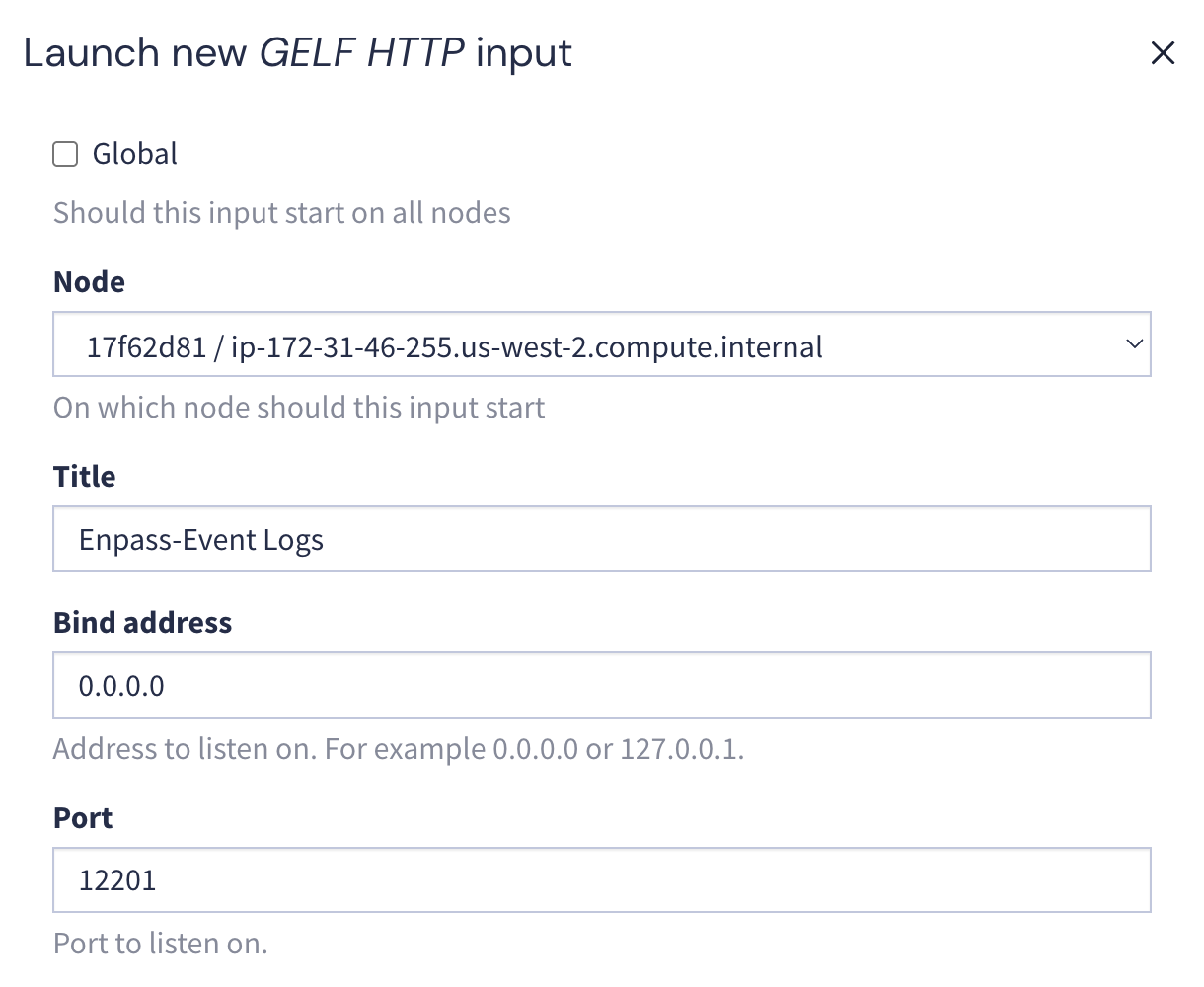Screen dimensions: 1204x987
Task: Toggle Global to start input on all nodes
Action: click(x=64, y=153)
